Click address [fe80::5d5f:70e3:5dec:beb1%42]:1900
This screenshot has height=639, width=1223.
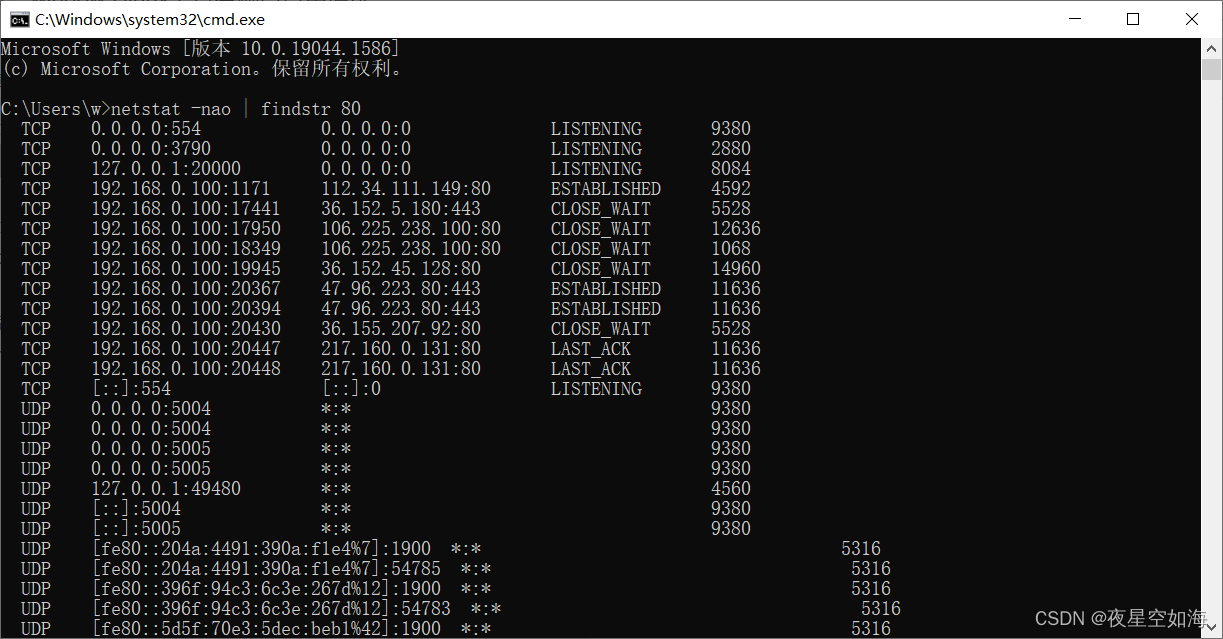266,629
